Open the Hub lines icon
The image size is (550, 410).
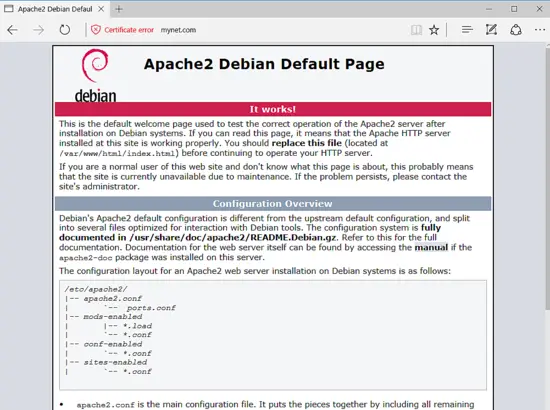(467, 30)
